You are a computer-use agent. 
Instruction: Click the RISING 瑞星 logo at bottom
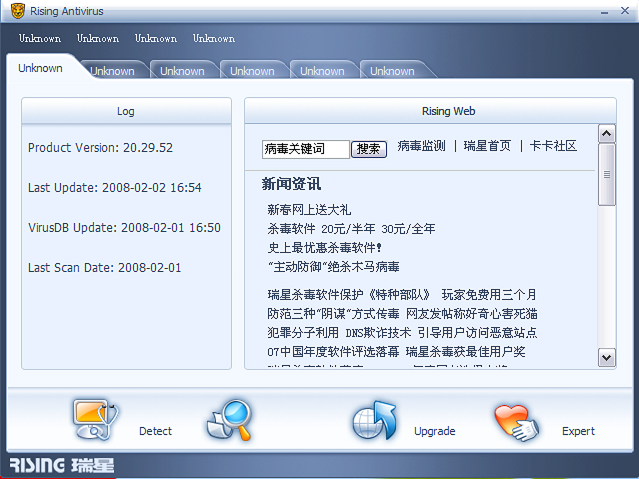pyautogui.click(x=62, y=465)
